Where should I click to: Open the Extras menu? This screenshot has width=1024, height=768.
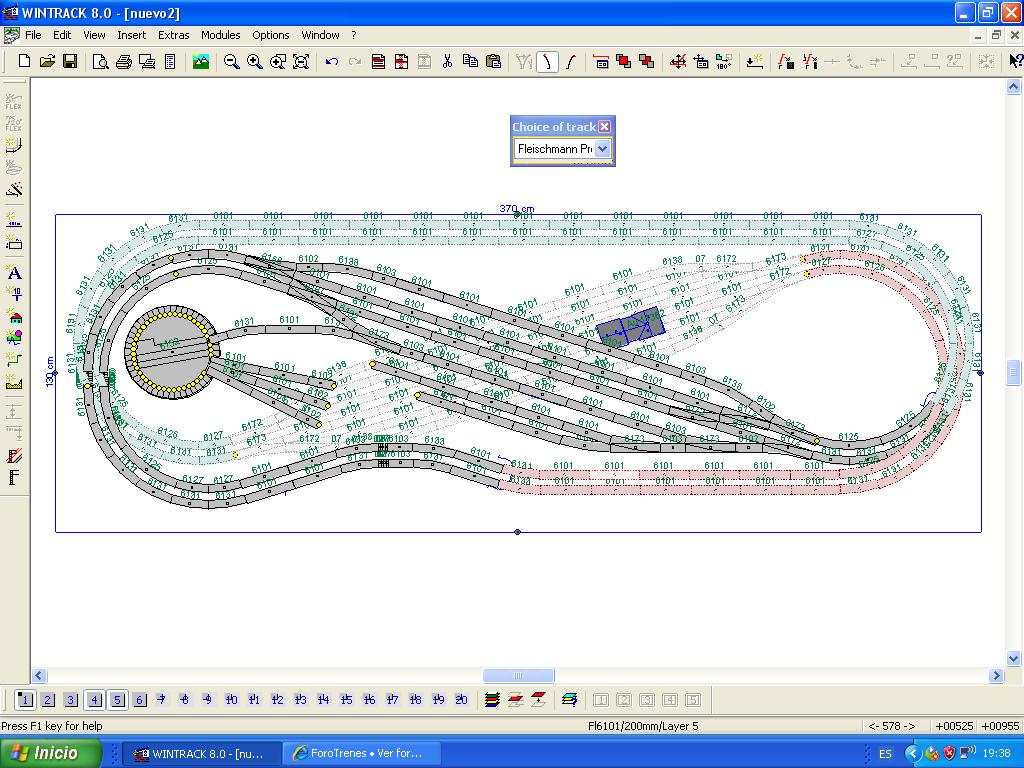click(x=173, y=35)
